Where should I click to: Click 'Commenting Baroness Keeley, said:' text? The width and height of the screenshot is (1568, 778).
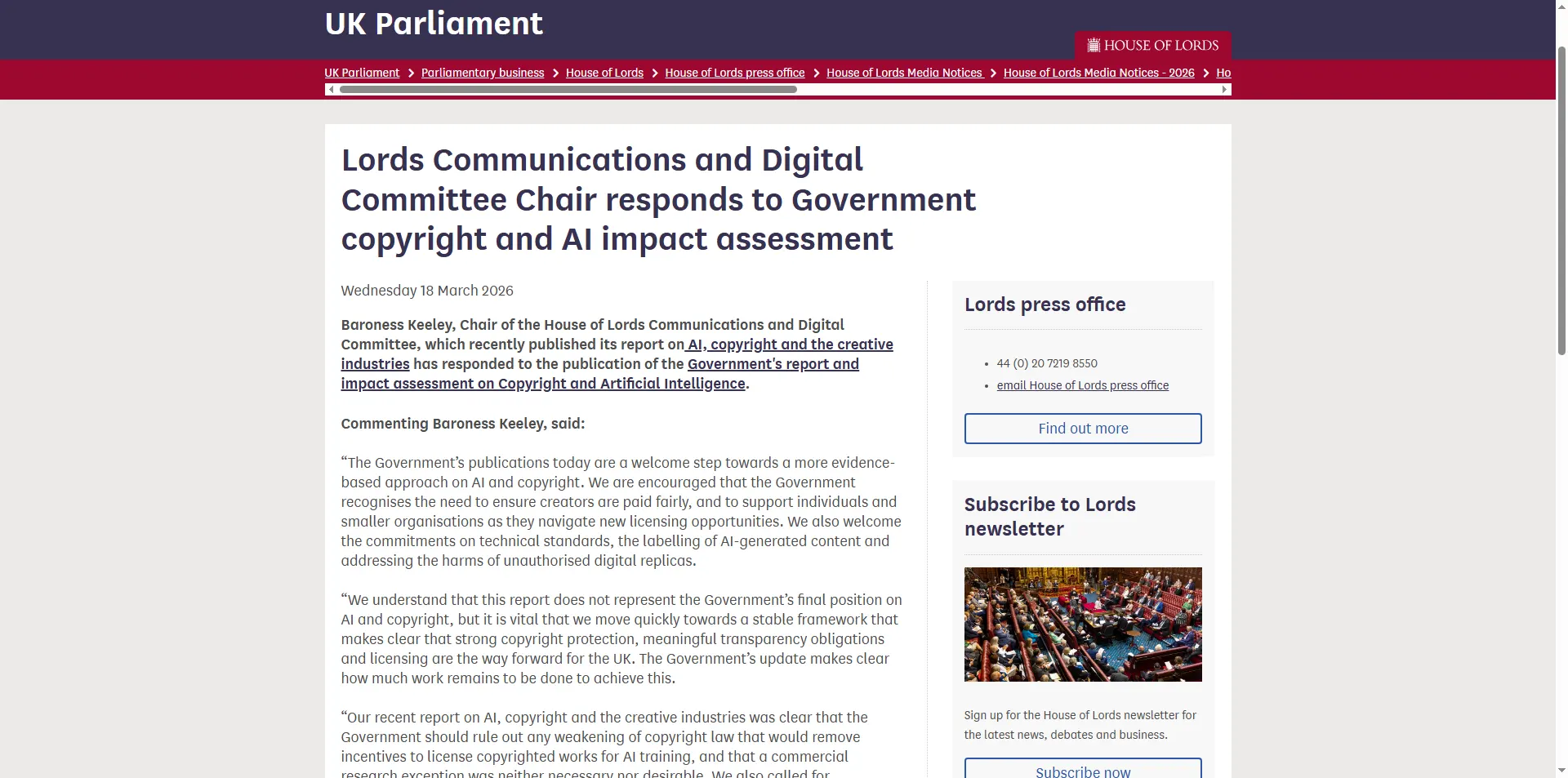(x=463, y=424)
